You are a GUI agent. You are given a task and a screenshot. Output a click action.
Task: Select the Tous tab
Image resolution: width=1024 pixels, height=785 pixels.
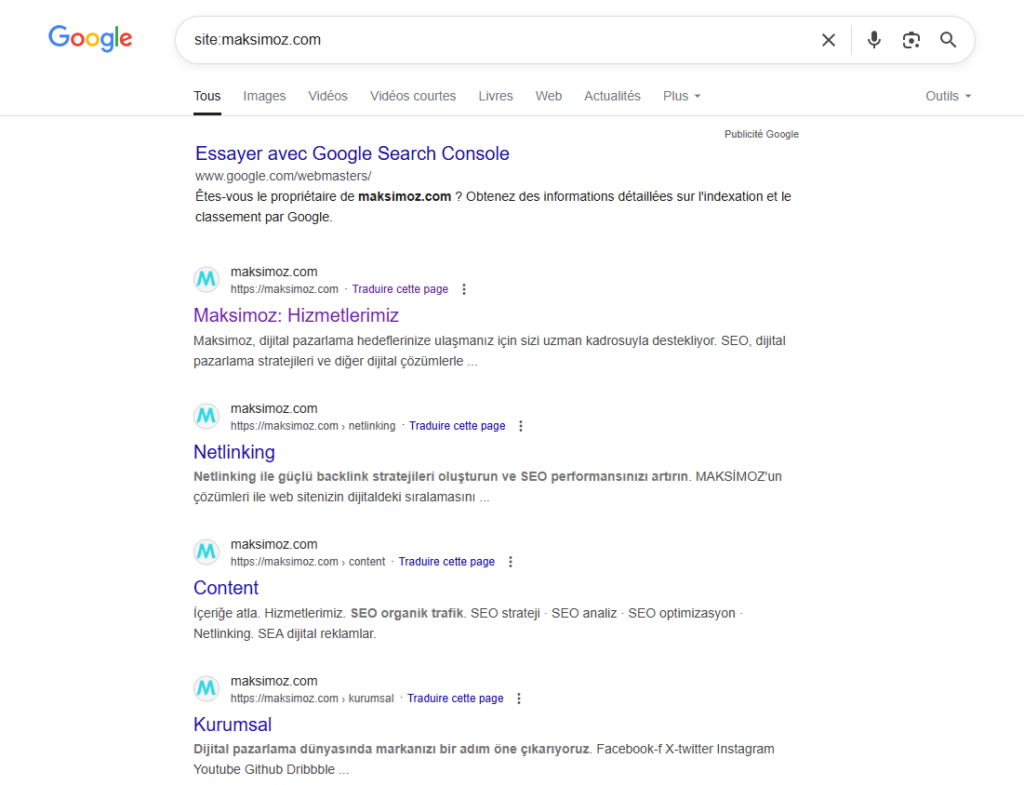[207, 96]
